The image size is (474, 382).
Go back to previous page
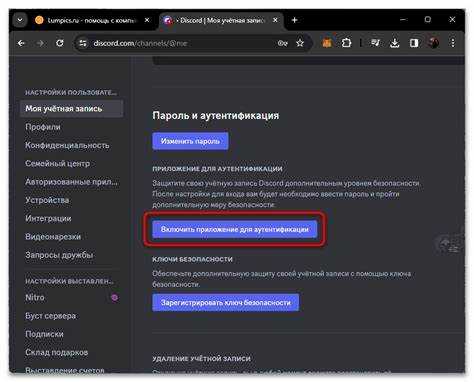pos(21,43)
